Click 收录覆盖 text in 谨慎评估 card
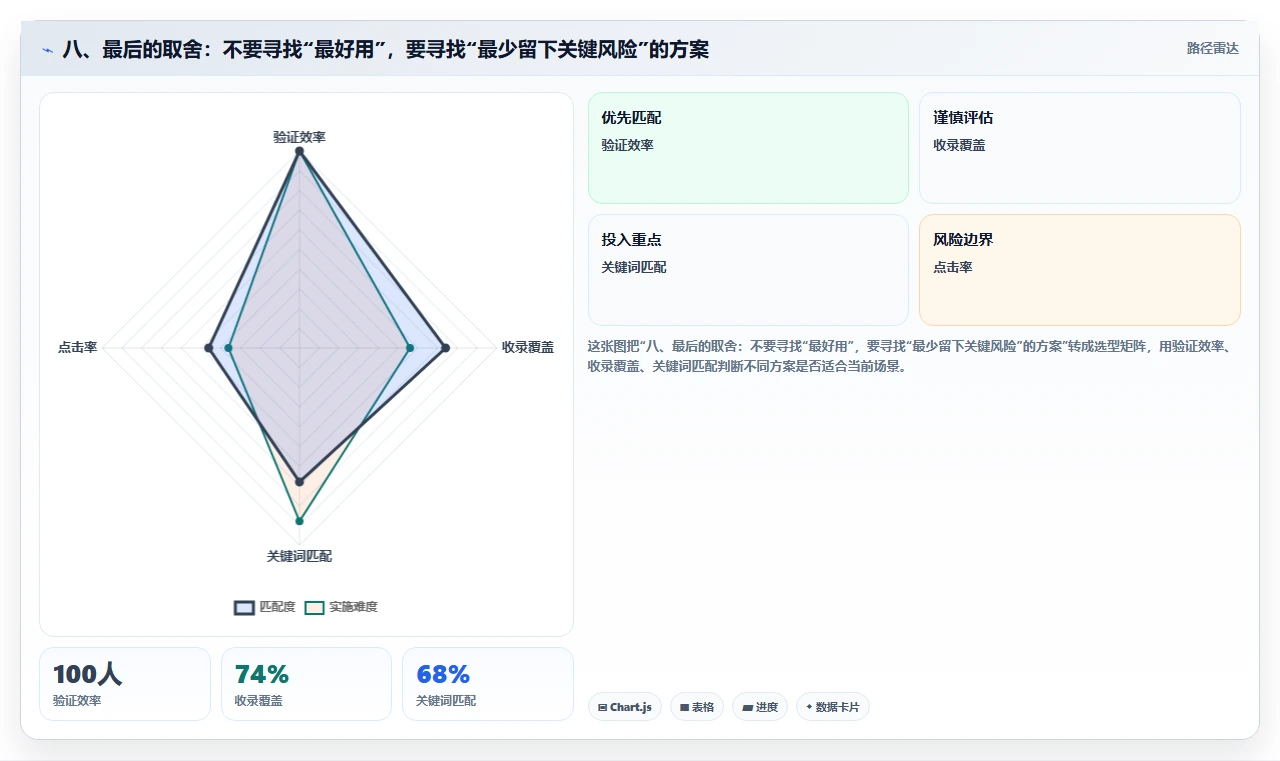This screenshot has width=1280, height=761. tap(959, 145)
